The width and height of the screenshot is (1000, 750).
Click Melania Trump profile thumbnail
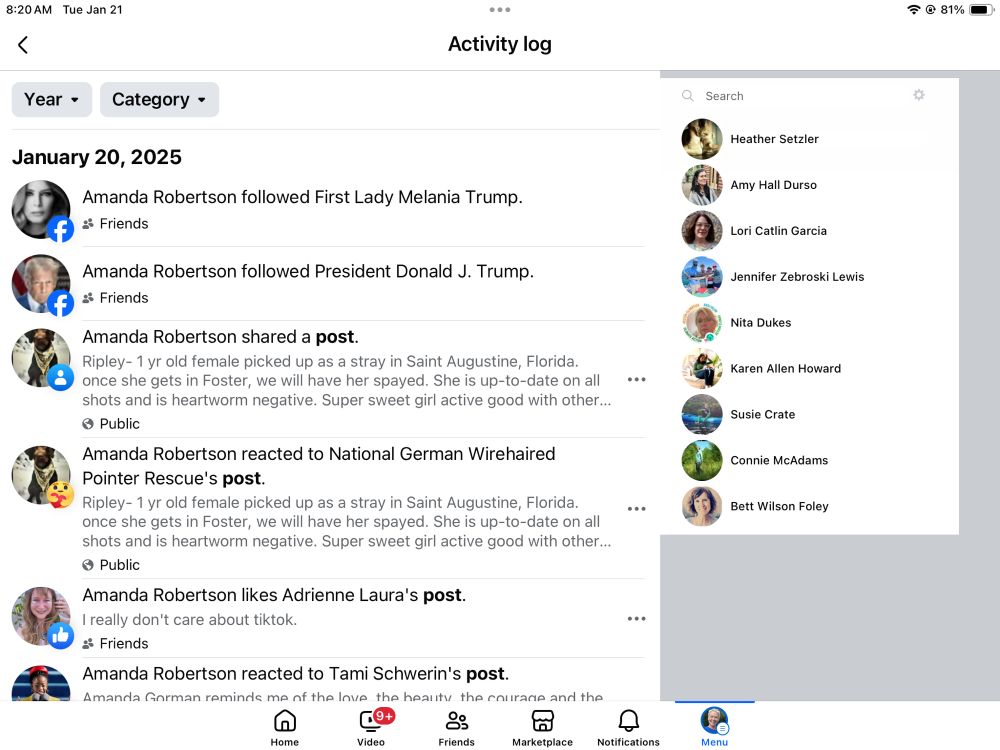pyautogui.click(x=42, y=210)
